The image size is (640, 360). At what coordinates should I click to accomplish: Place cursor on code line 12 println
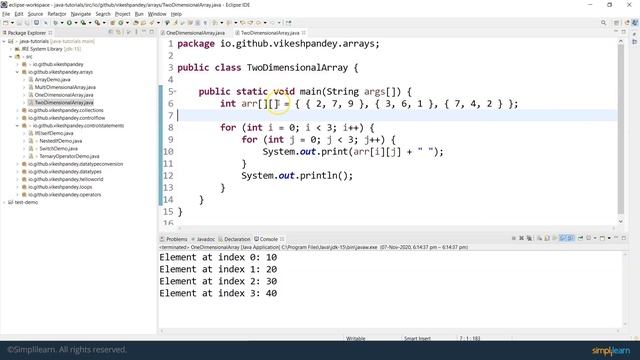point(297,176)
